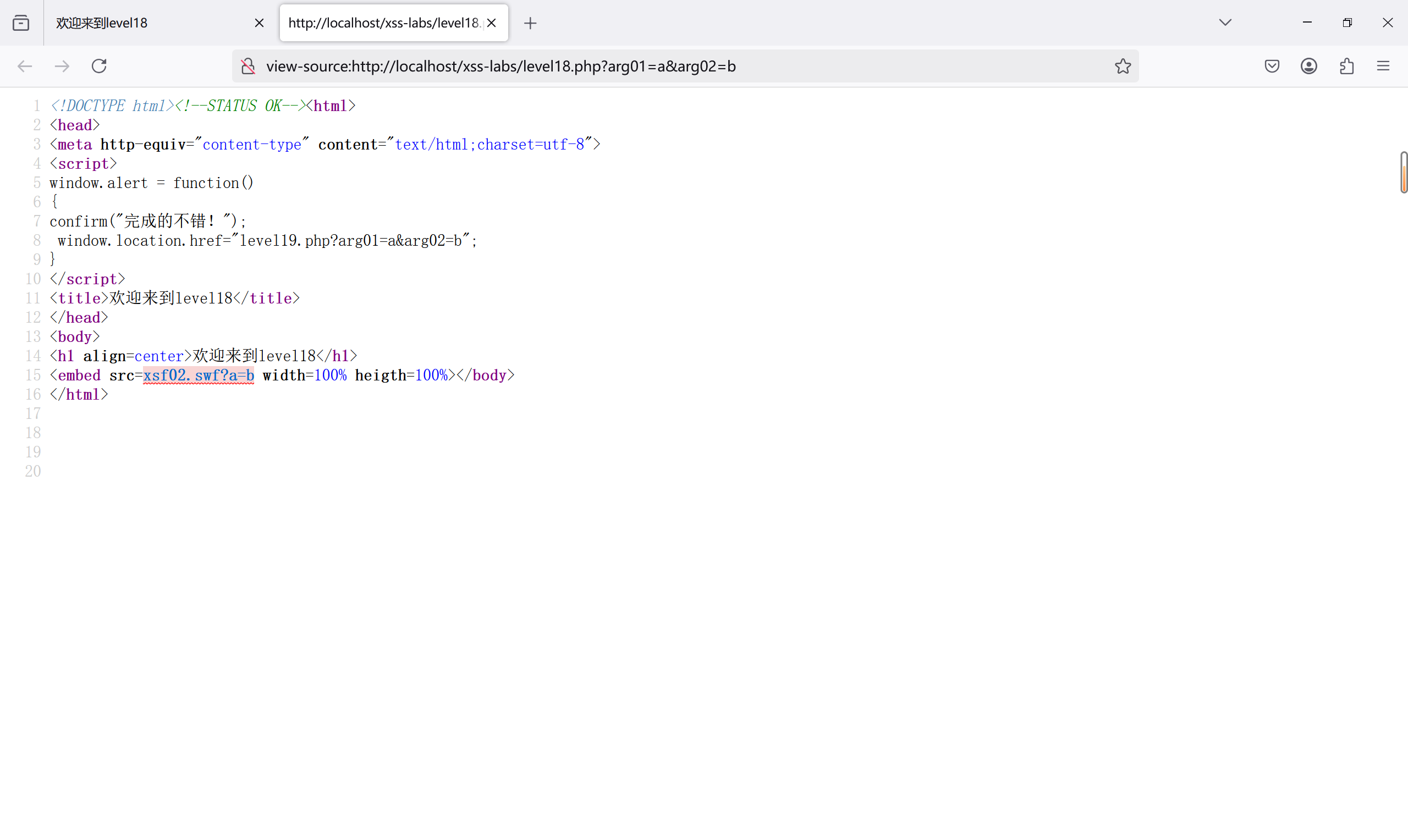The height and width of the screenshot is (840, 1408).
Task: Go back with the back arrow
Action: (25, 66)
